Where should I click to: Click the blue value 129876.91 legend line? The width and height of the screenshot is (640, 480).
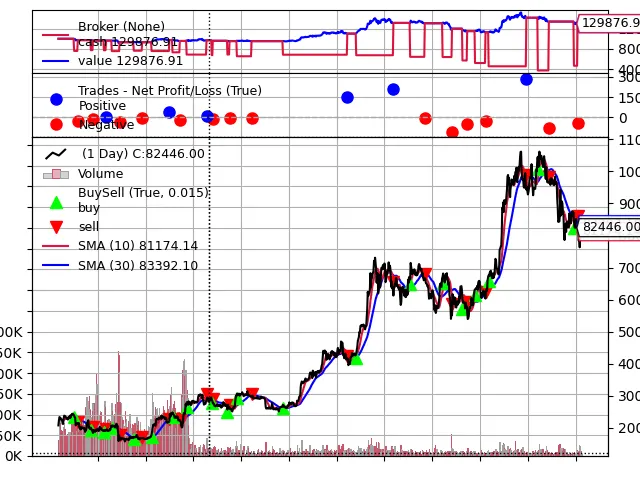[x=56, y=61]
